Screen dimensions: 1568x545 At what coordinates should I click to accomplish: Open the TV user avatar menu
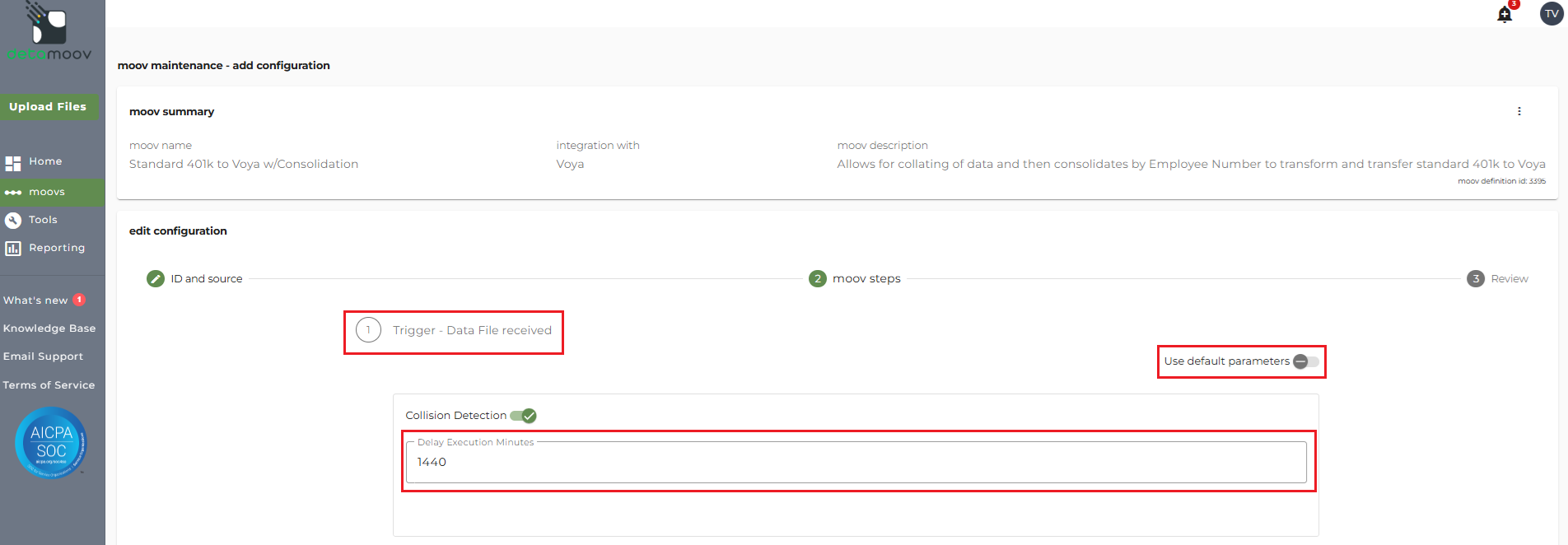pos(1552,13)
